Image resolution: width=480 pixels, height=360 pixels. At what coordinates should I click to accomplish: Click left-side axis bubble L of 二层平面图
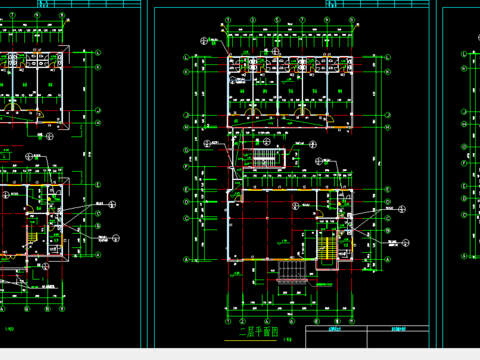pos(186,57)
